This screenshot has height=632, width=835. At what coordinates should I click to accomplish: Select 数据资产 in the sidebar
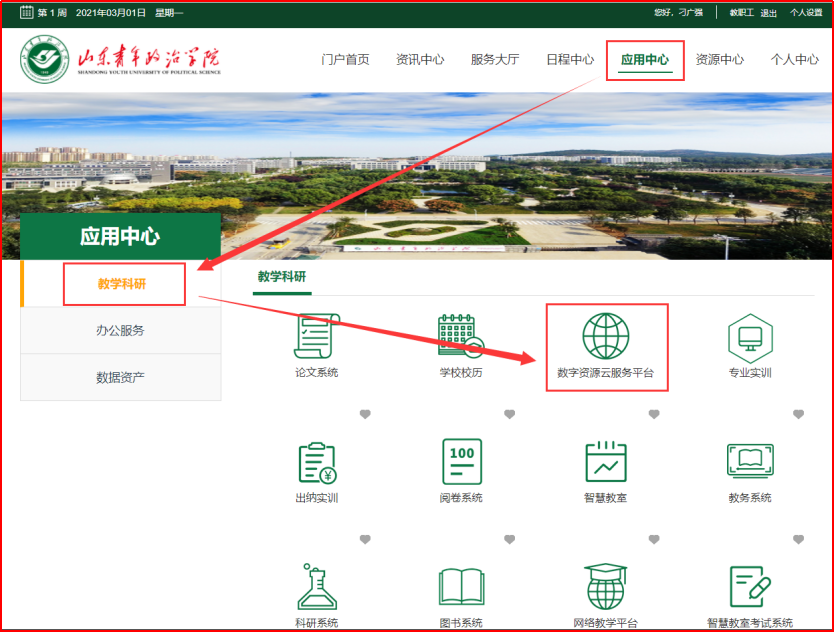120,377
